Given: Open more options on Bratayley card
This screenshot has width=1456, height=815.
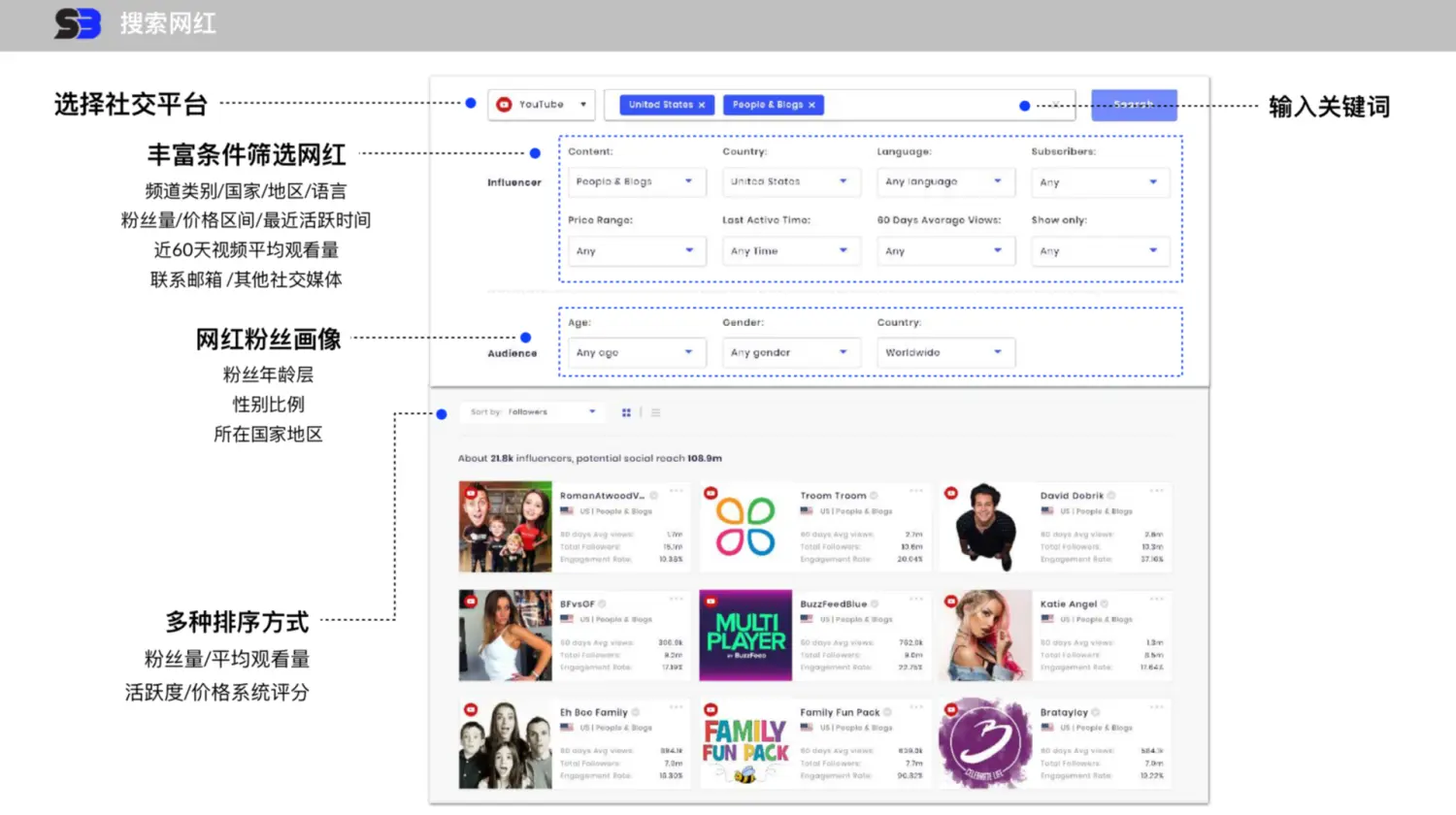Looking at the screenshot, I should (1156, 708).
